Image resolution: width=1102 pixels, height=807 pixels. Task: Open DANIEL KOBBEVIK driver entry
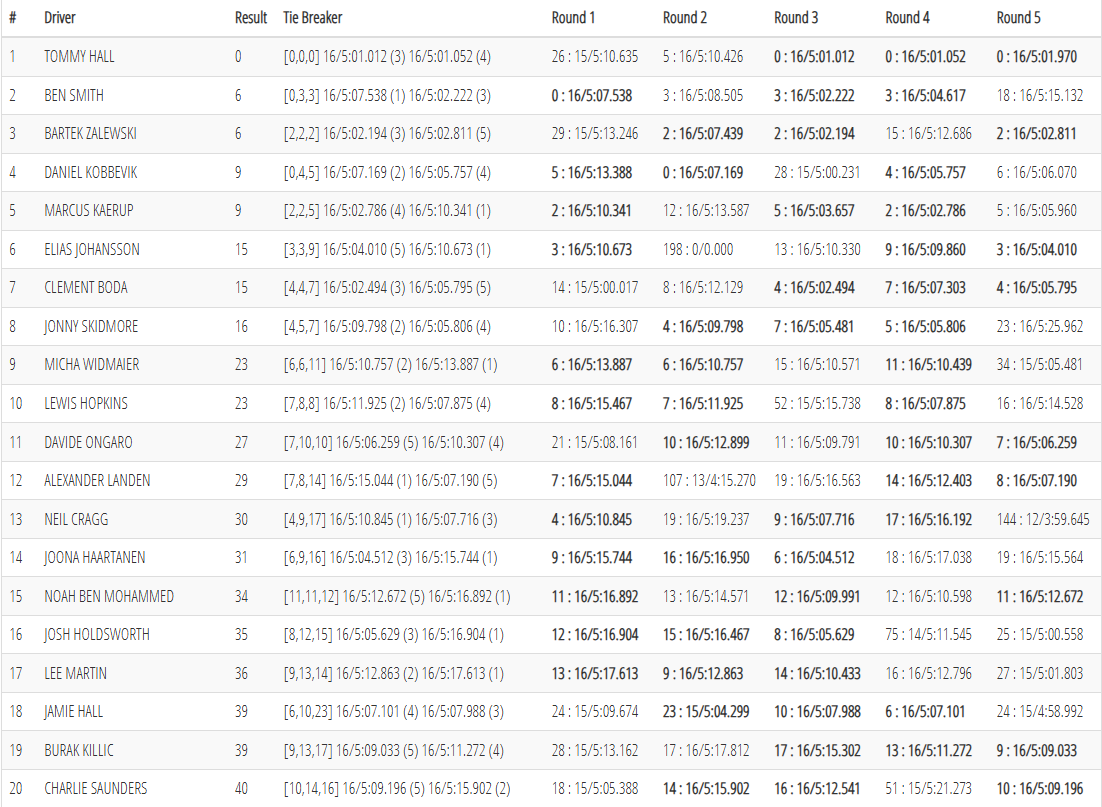[91, 173]
